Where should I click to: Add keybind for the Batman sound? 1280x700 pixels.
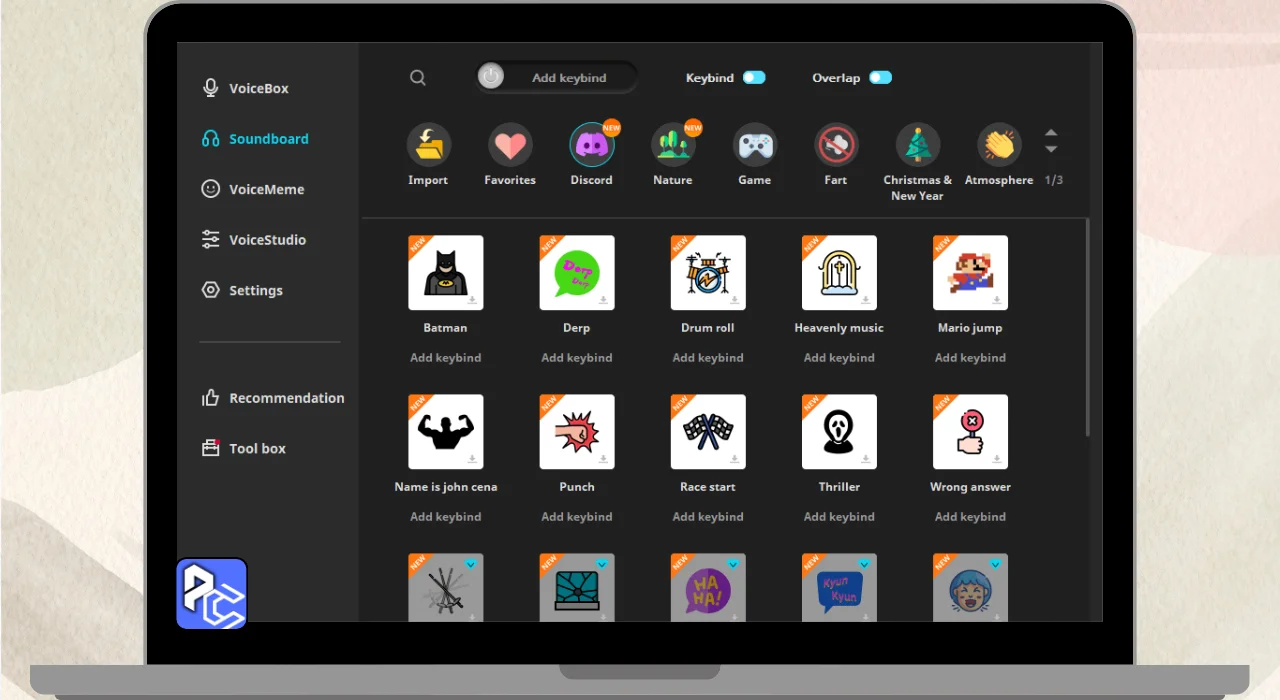[x=446, y=358]
